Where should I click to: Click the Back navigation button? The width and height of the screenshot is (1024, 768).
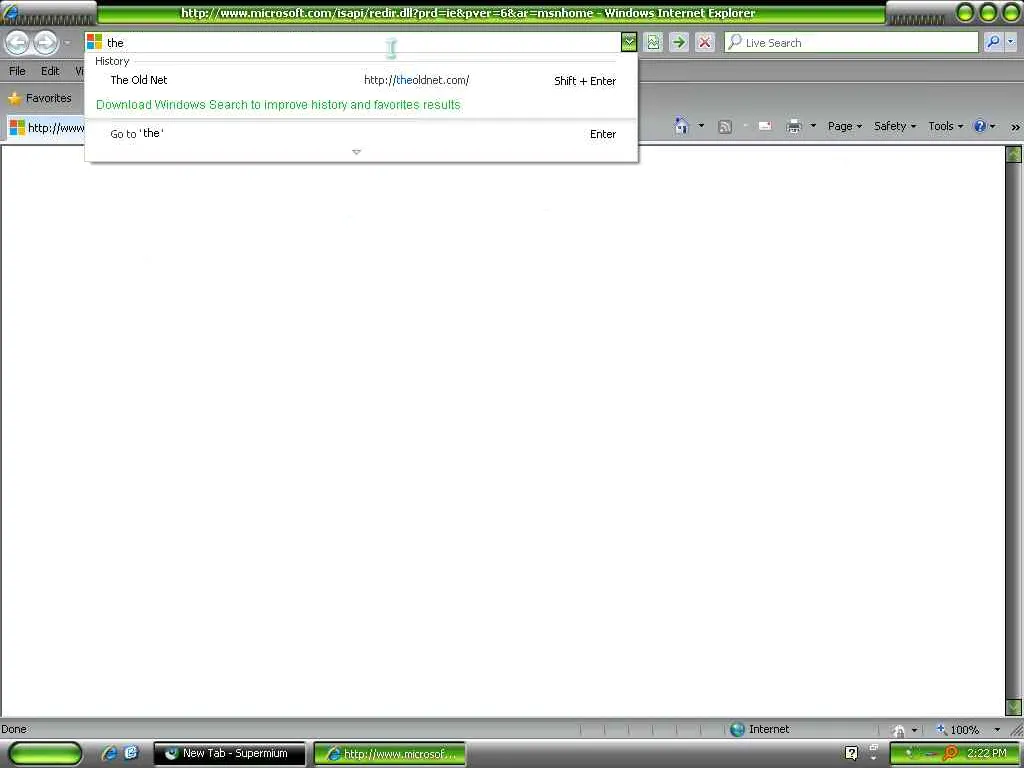coord(18,43)
